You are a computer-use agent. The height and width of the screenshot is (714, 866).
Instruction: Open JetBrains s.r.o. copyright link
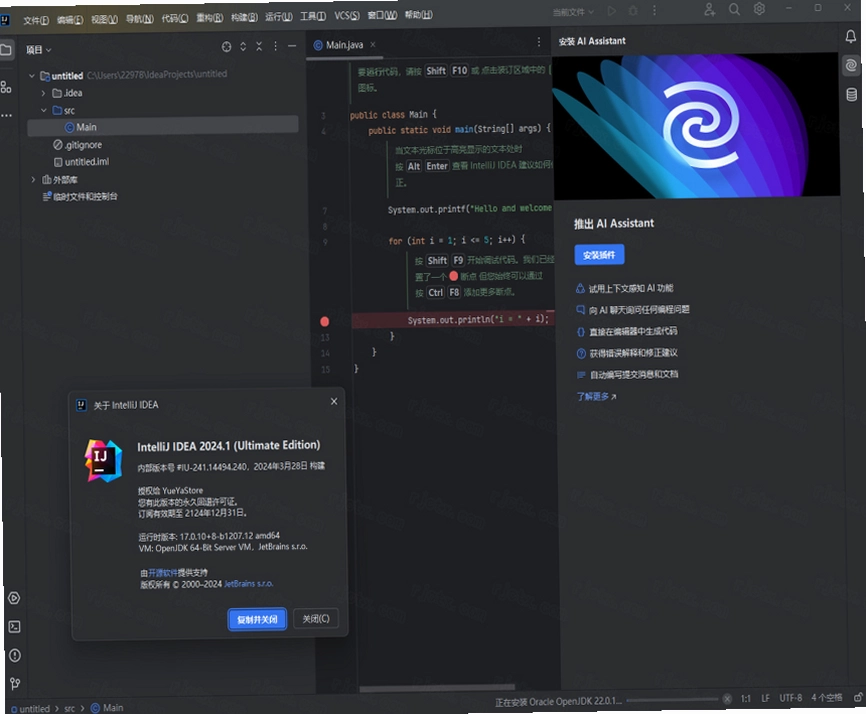click(249, 584)
